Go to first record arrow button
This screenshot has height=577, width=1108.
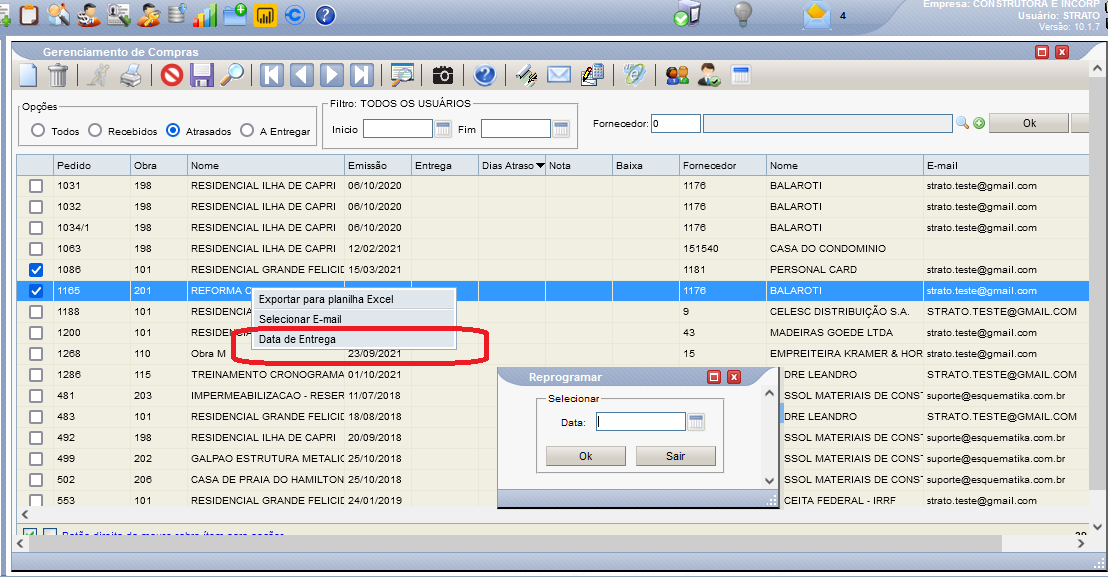pos(272,75)
